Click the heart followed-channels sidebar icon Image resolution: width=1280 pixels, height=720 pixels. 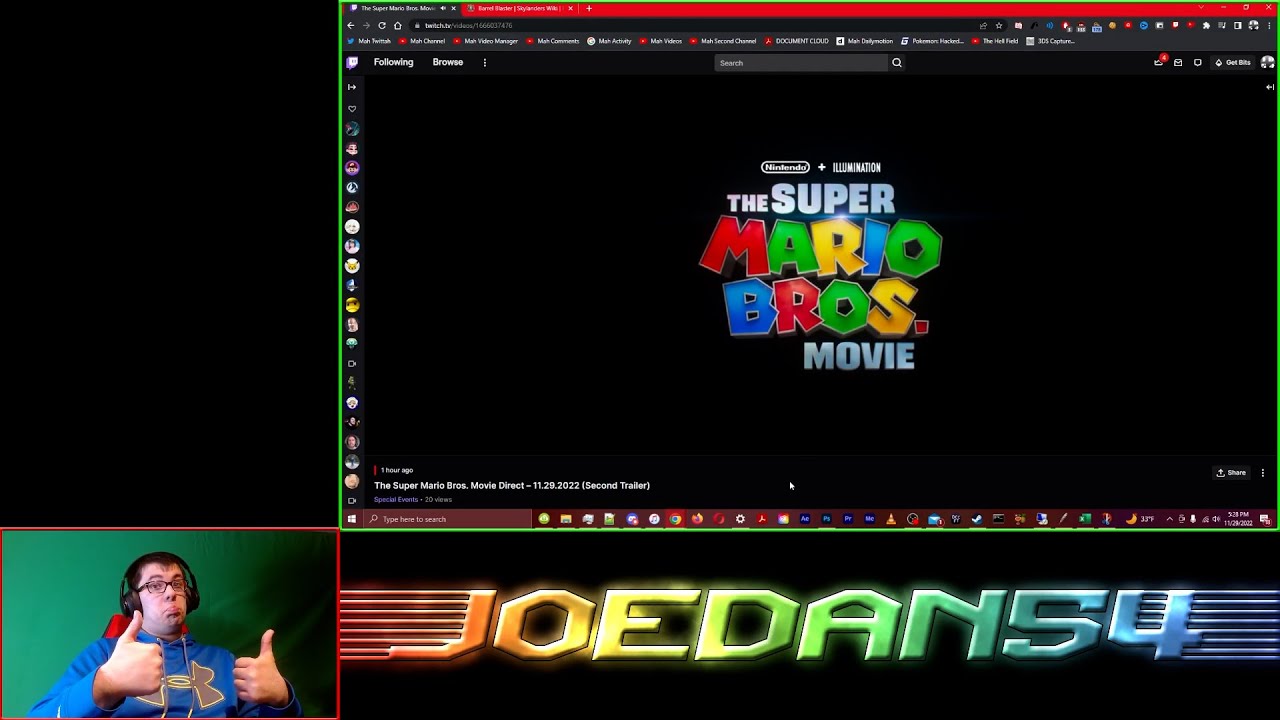tap(352, 108)
